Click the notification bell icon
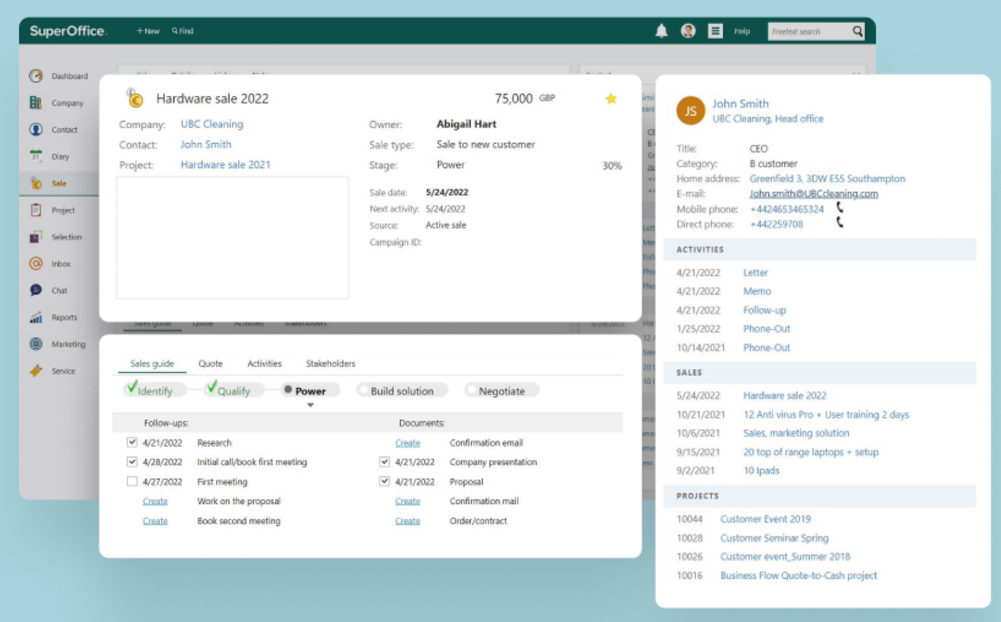 click(x=661, y=31)
